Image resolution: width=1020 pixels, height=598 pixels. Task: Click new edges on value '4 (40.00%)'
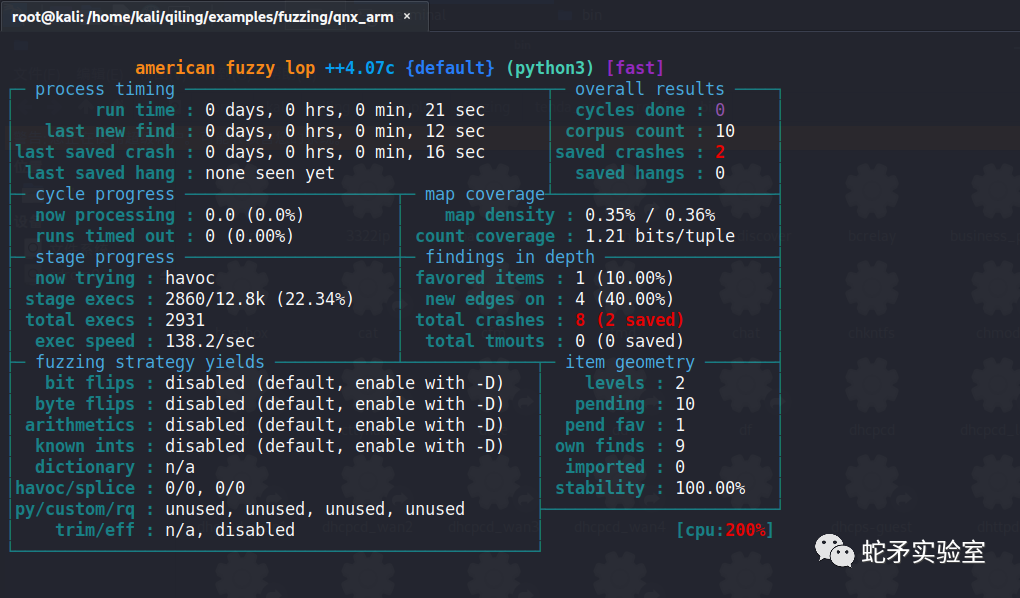click(624, 299)
